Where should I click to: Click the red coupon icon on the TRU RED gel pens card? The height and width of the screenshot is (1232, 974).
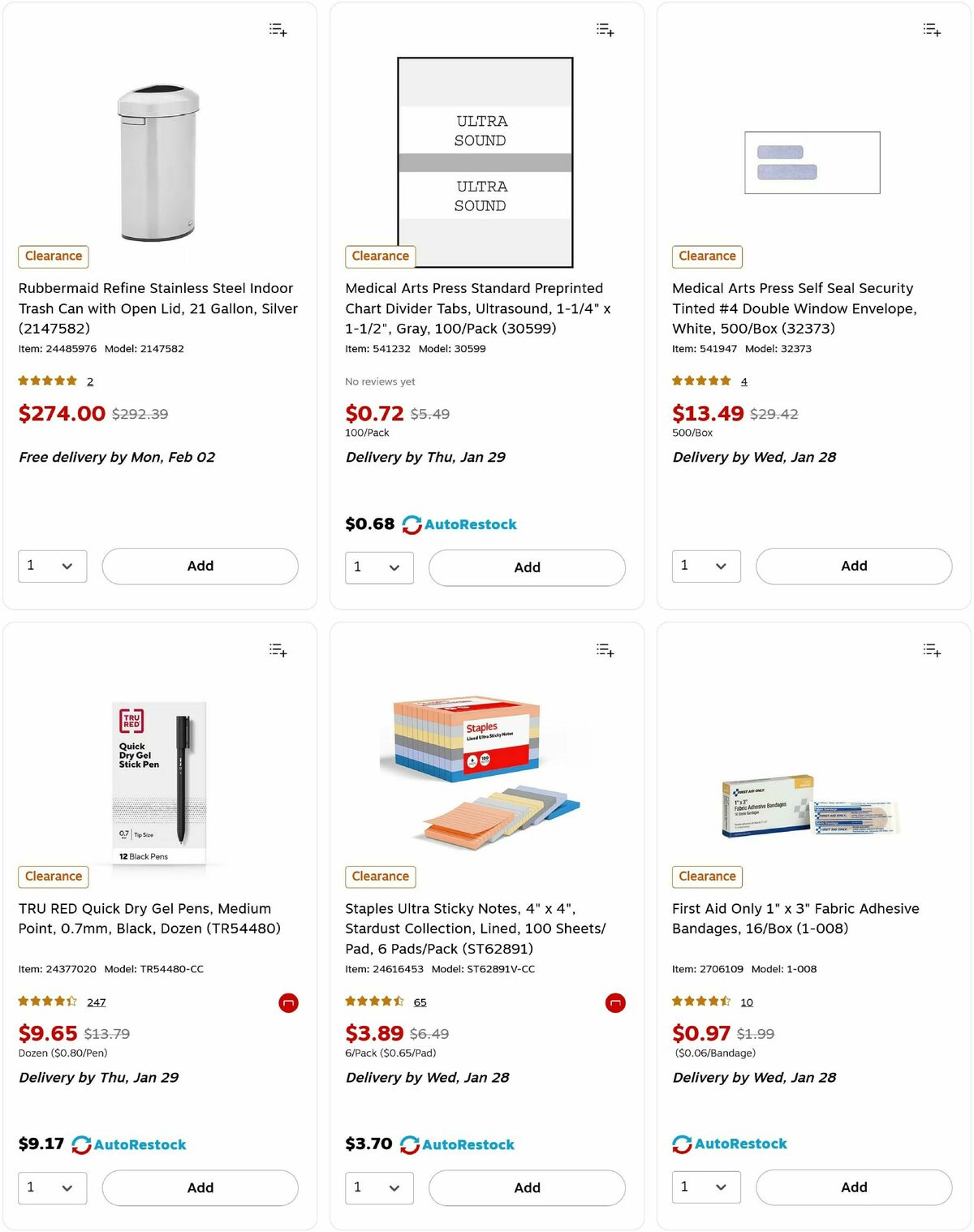pyautogui.click(x=289, y=1002)
